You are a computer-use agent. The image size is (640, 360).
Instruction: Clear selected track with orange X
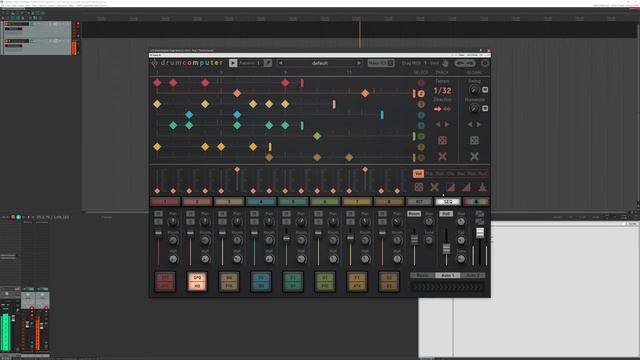(442, 156)
